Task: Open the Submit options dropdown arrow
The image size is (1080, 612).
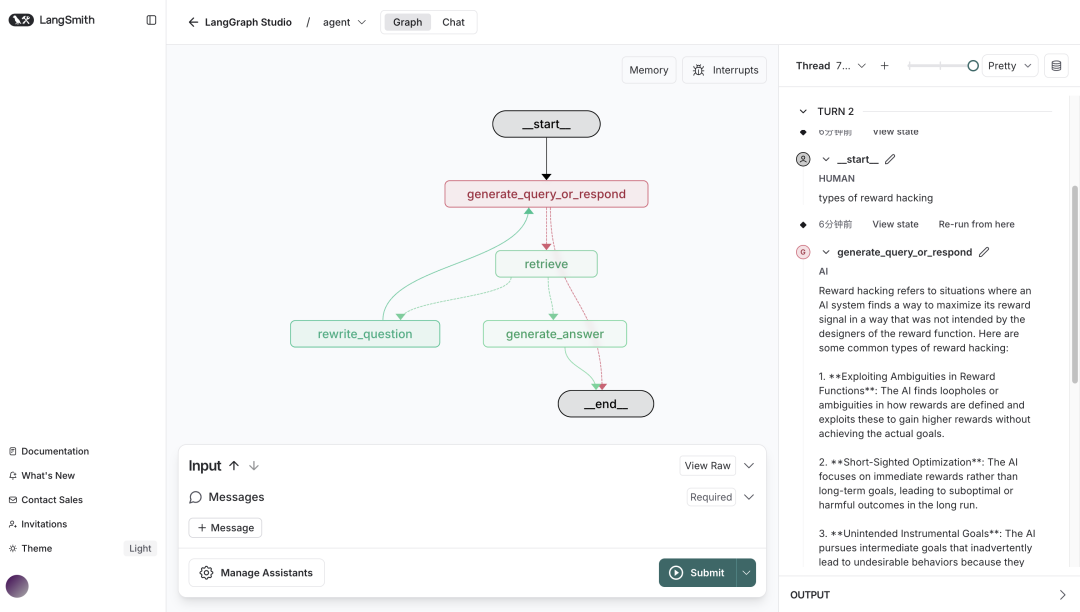Action: (x=746, y=573)
